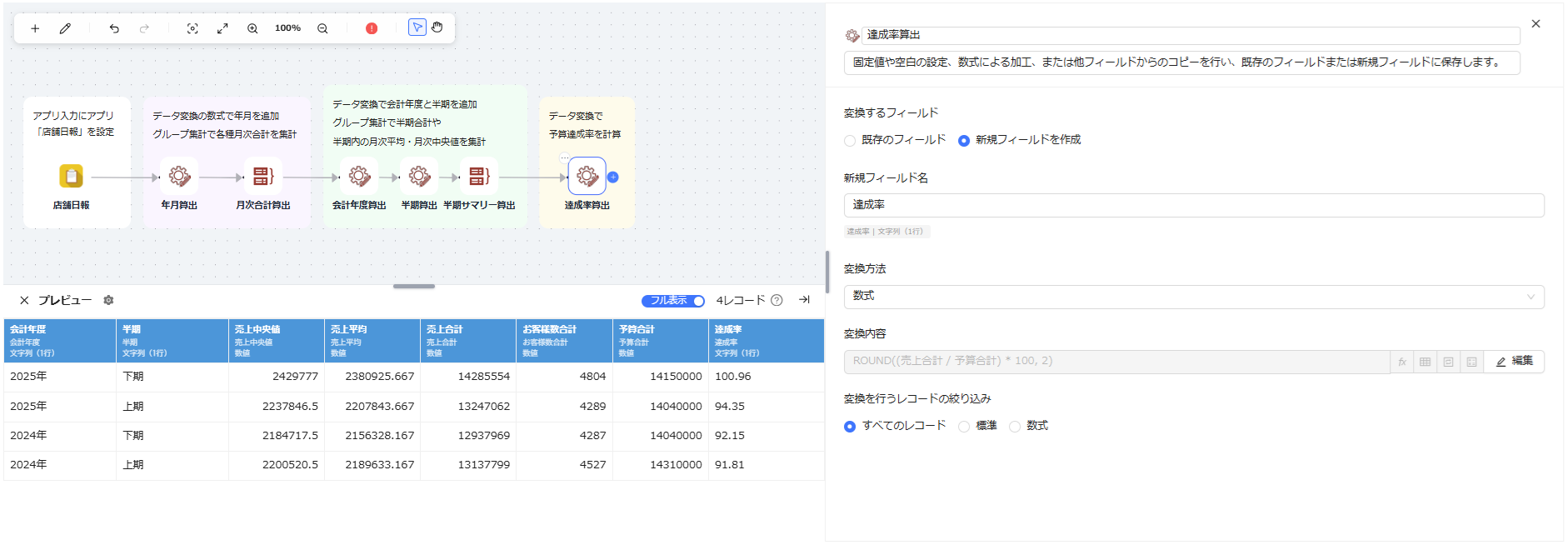Select the 月次合計算出 aggregation node
Image resolution: width=1568 pixels, height=545 pixels.
click(263, 177)
